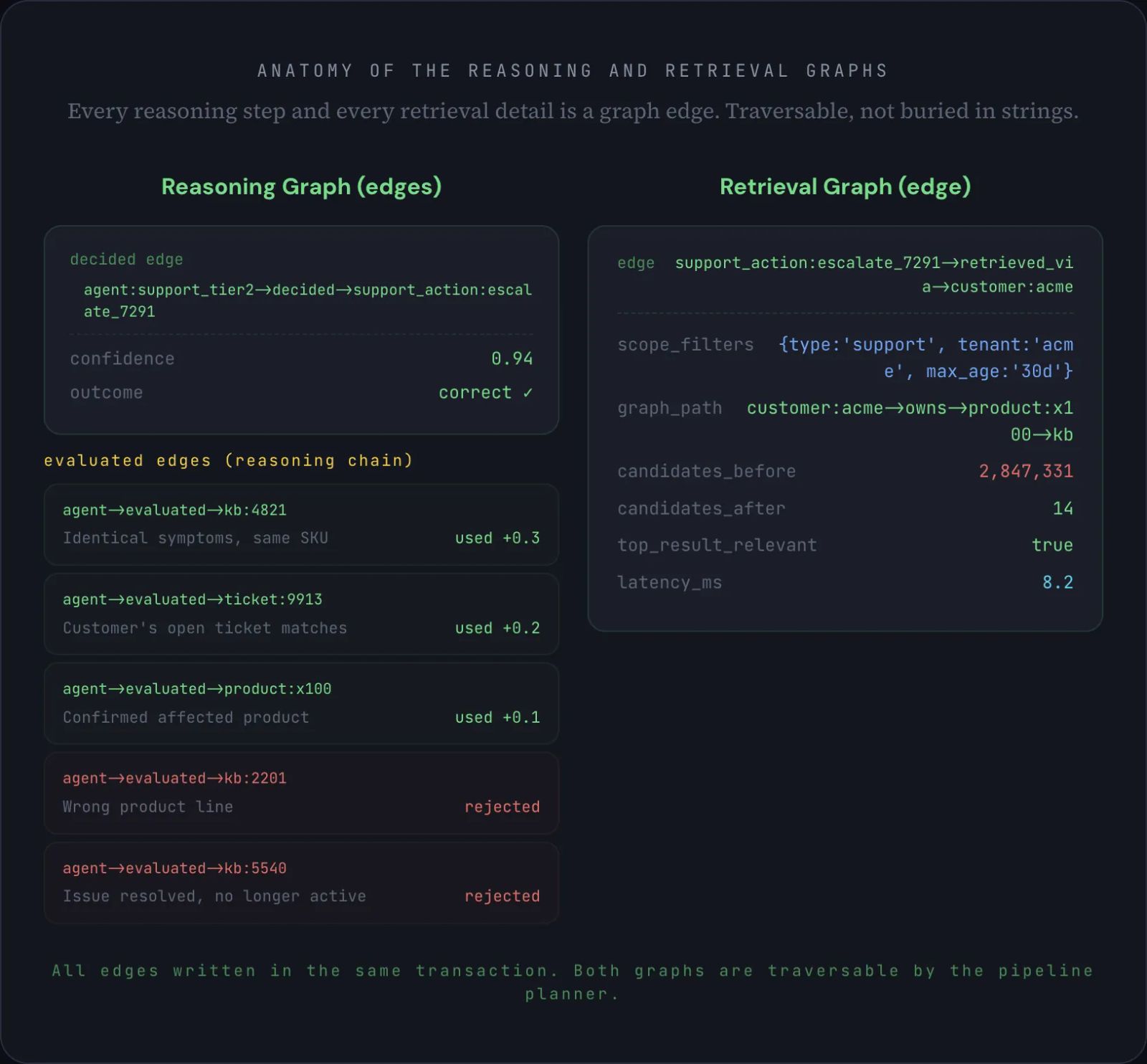The width and height of the screenshot is (1147, 1064).
Task: Click the used +0.3 score label
Action: pos(497,538)
